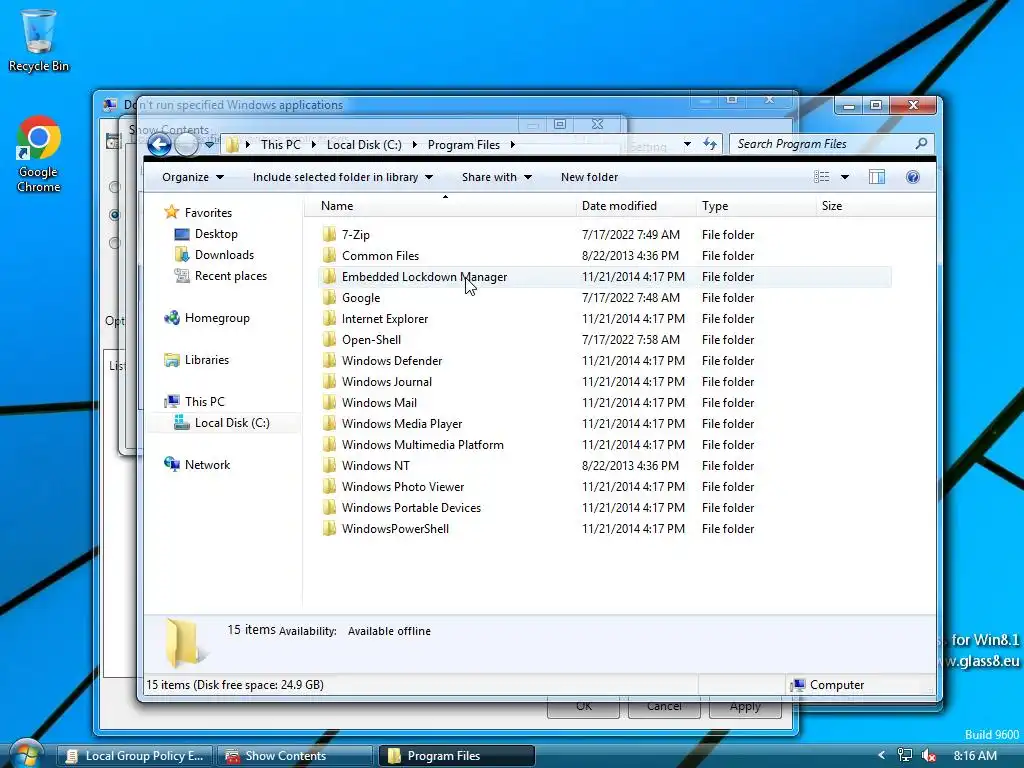Screen dimensions: 1024x768
Task: Select the Internet Explorer folder icon
Action: pos(330,318)
